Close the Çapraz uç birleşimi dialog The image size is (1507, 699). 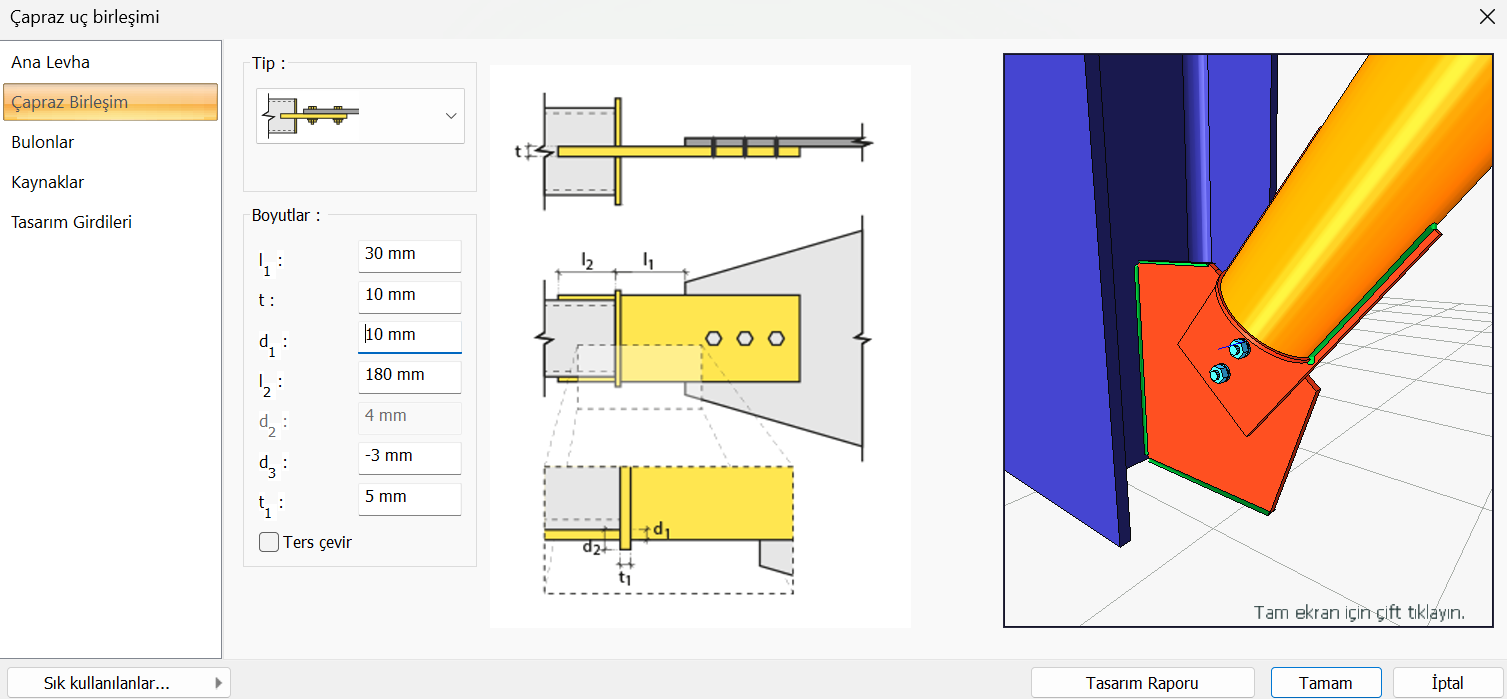[1486, 17]
